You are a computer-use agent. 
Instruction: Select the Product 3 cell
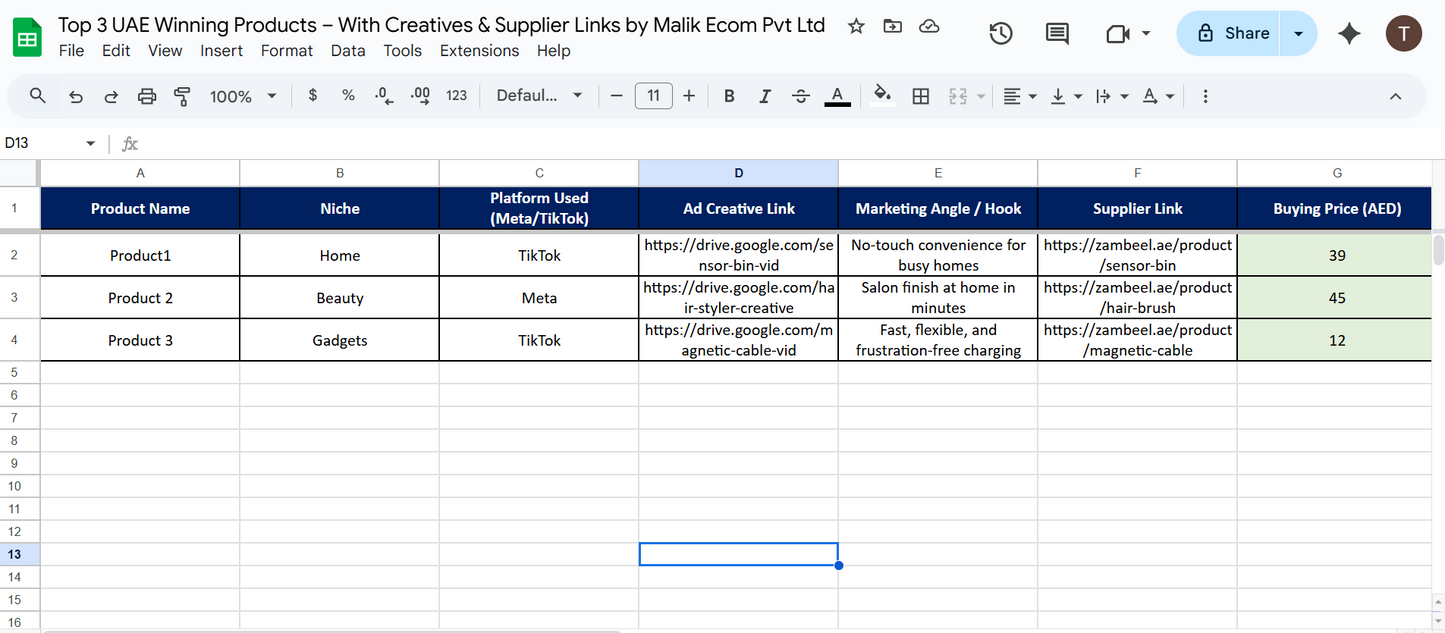pos(140,340)
